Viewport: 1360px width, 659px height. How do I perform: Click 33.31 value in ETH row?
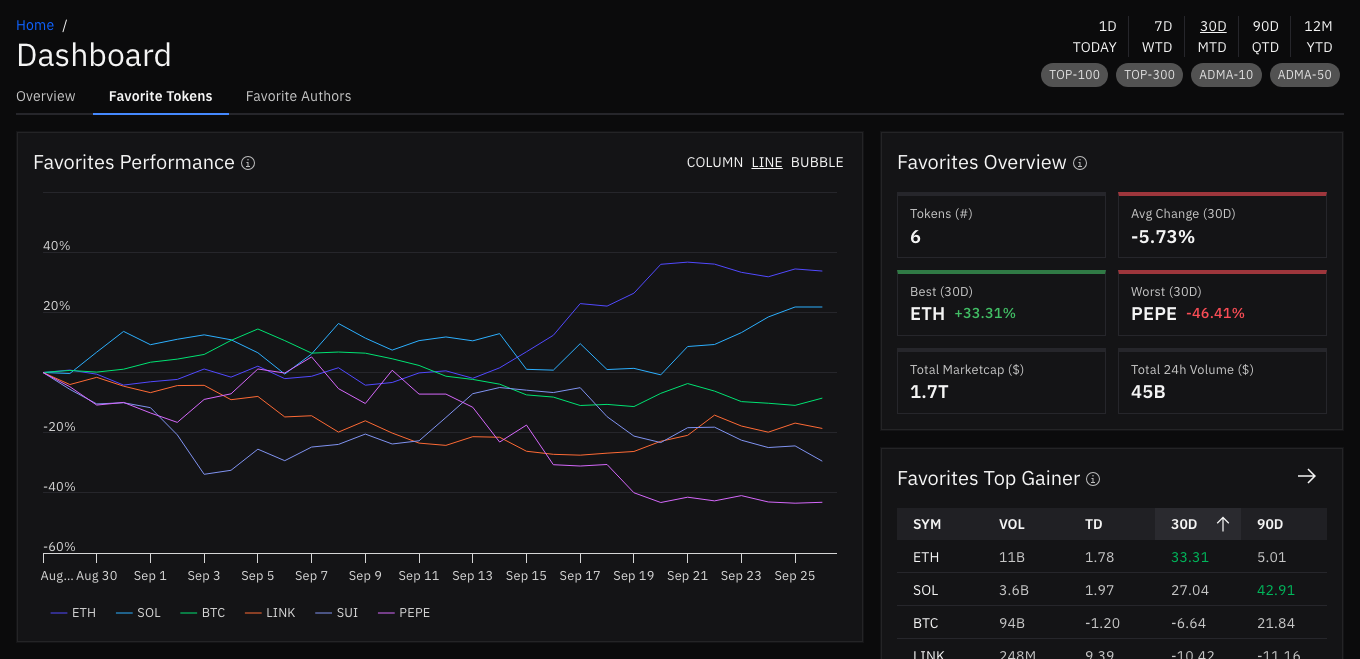point(1190,557)
